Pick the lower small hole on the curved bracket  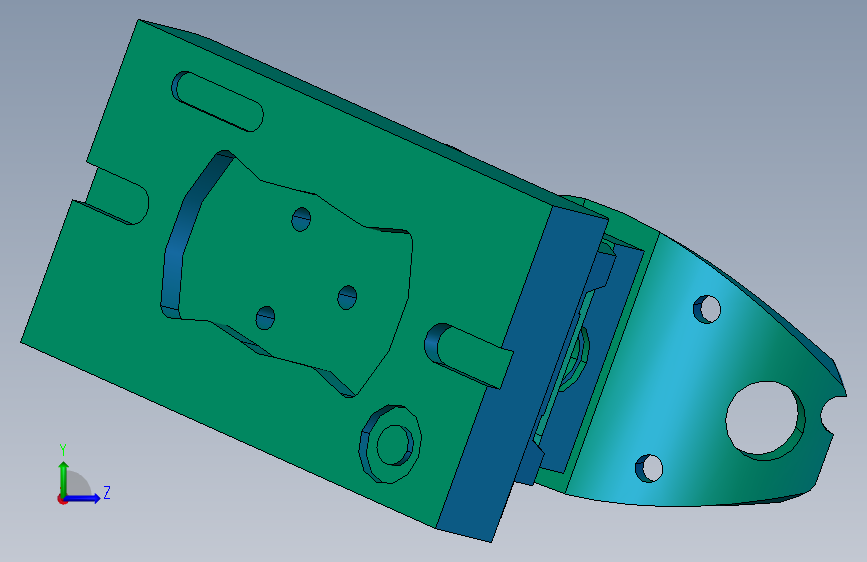[649, 469]
